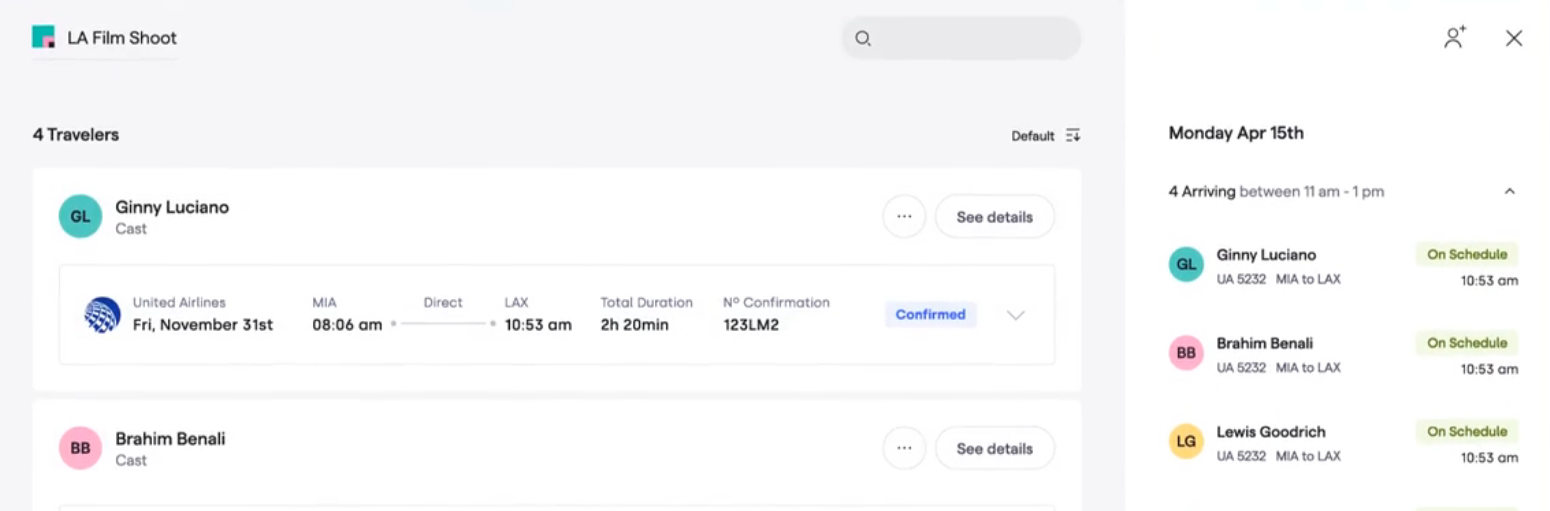1550x511 pixels.
Task: See details for Brahim Benali
Action: pos(994,449)
